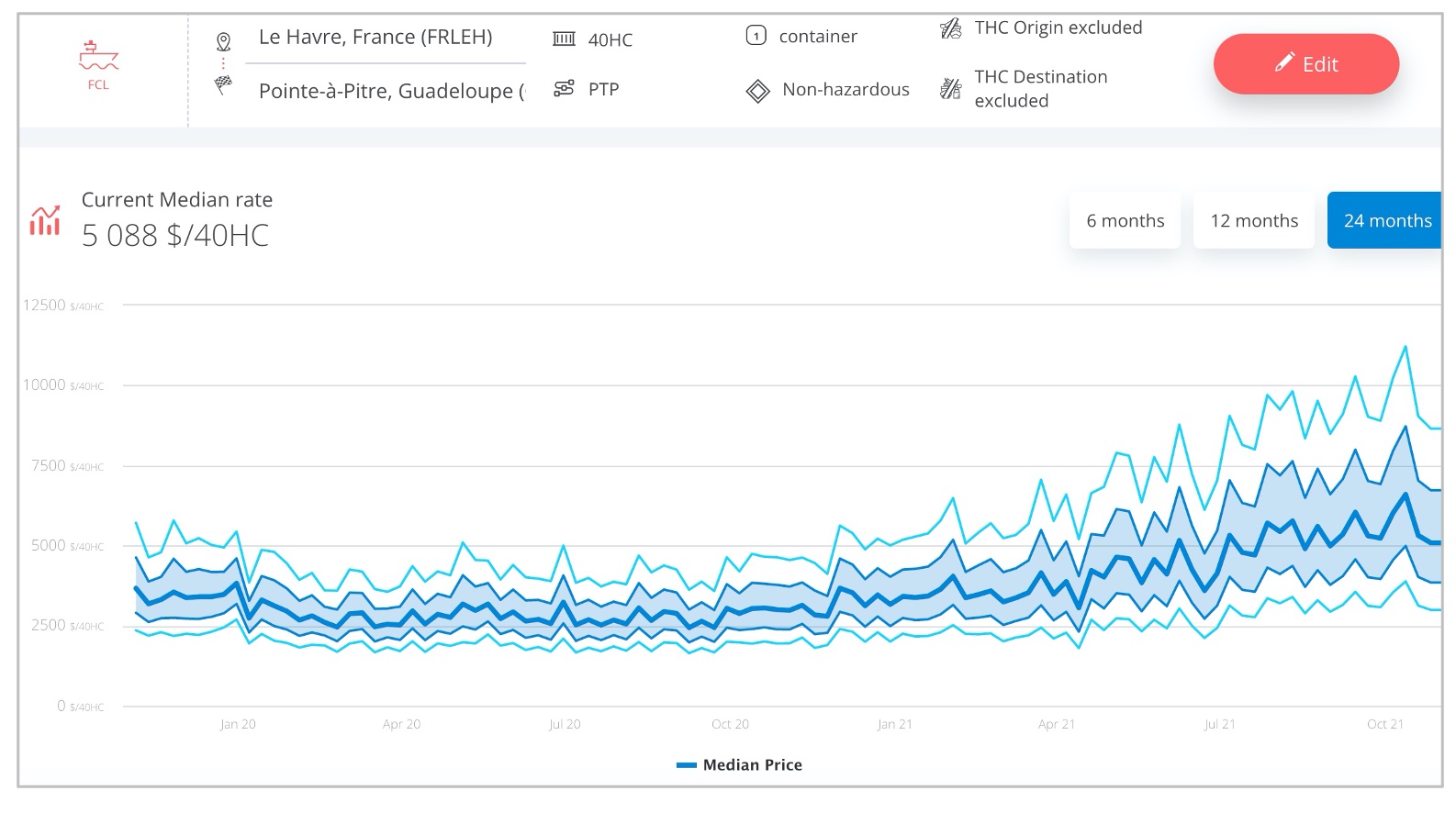Switch chart range to 12 months
The image size is (1456, 813).
(1254, 220)
